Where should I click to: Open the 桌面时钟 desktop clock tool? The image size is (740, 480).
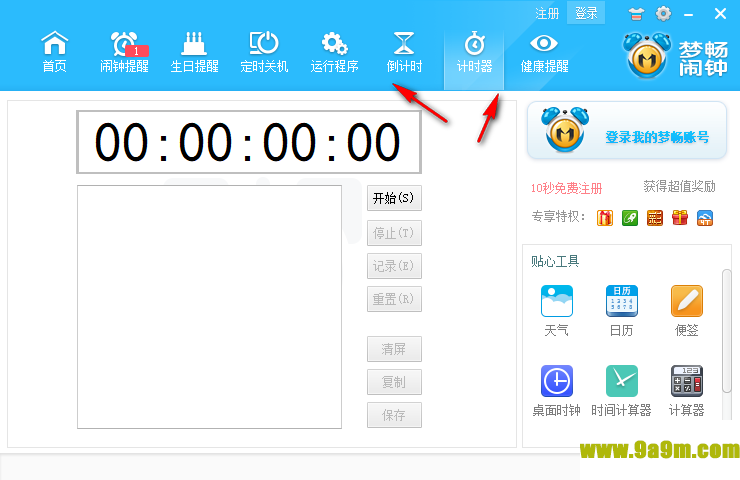pos(557,390)
